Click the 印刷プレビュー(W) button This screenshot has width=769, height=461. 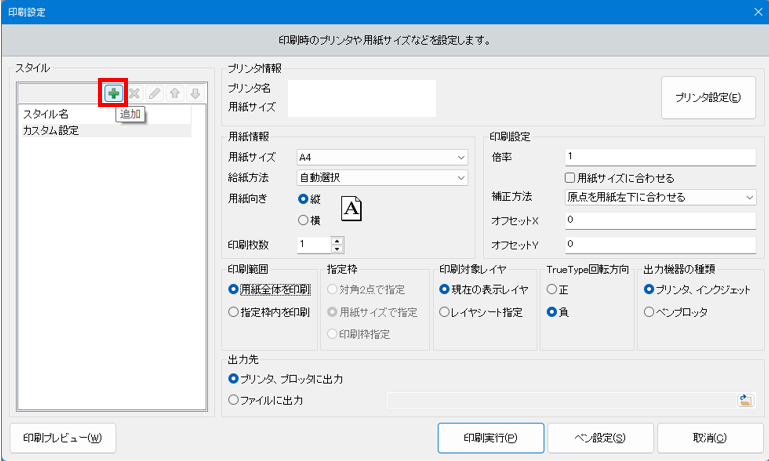(x=63, y=438)
